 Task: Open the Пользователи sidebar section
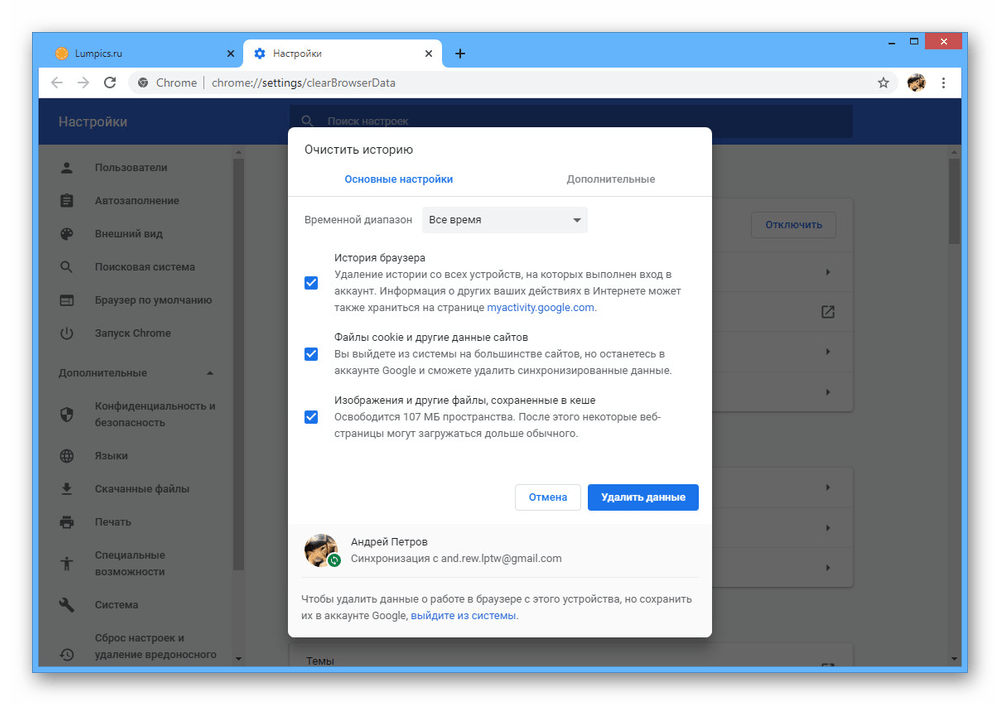pos(131,168)
